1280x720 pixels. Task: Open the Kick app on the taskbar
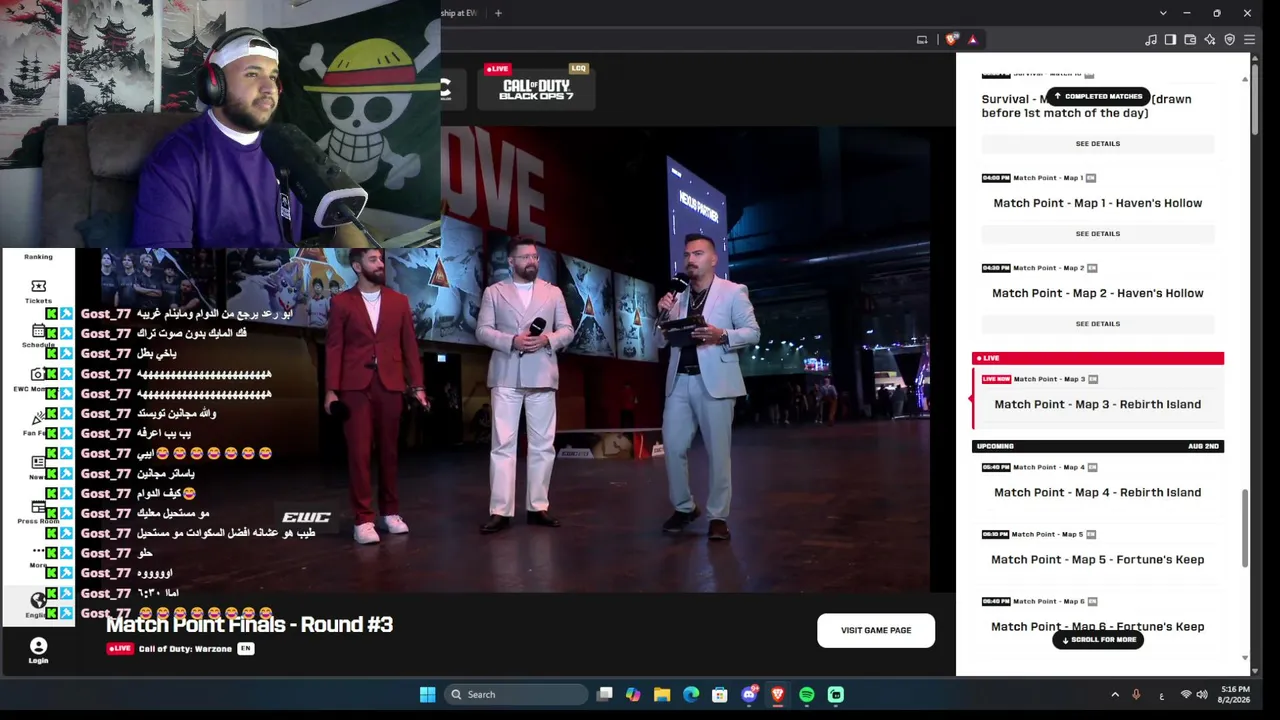click(836, 695)
